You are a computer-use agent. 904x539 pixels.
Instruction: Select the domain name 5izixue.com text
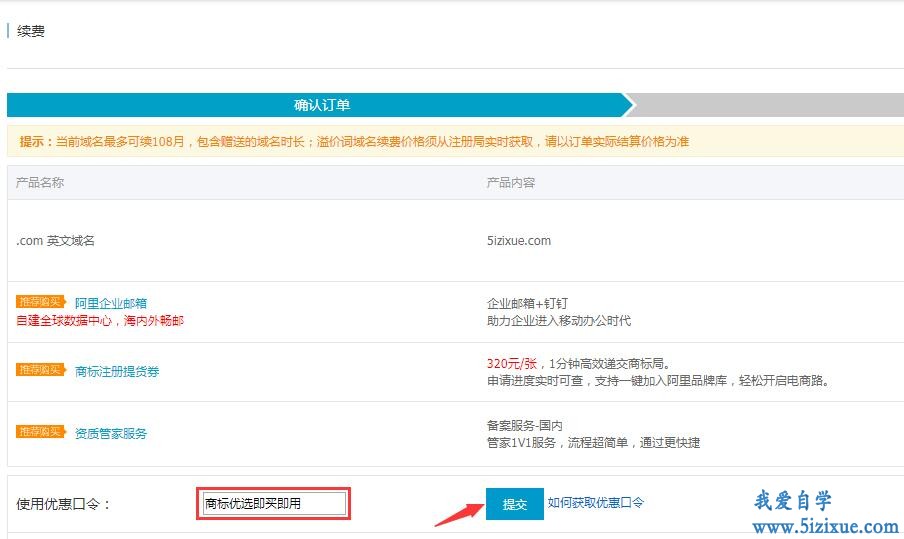point(519,240)
